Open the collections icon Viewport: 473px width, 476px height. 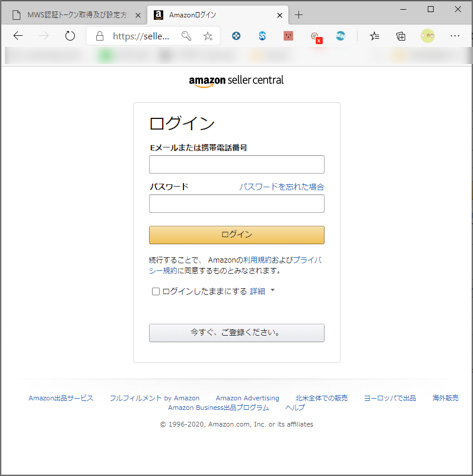pos(401,36)
